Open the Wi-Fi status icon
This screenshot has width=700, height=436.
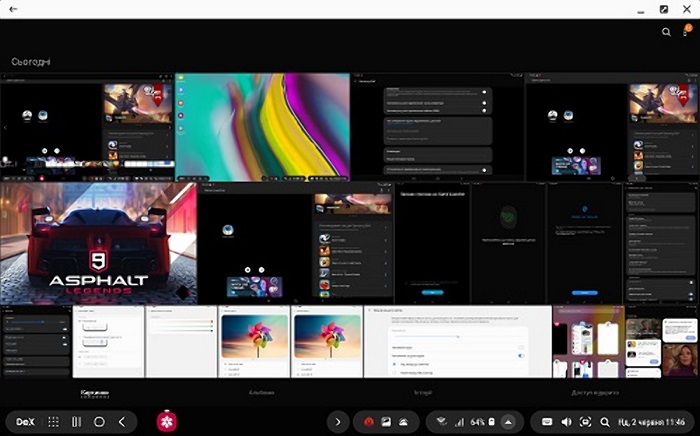point(441,422)
